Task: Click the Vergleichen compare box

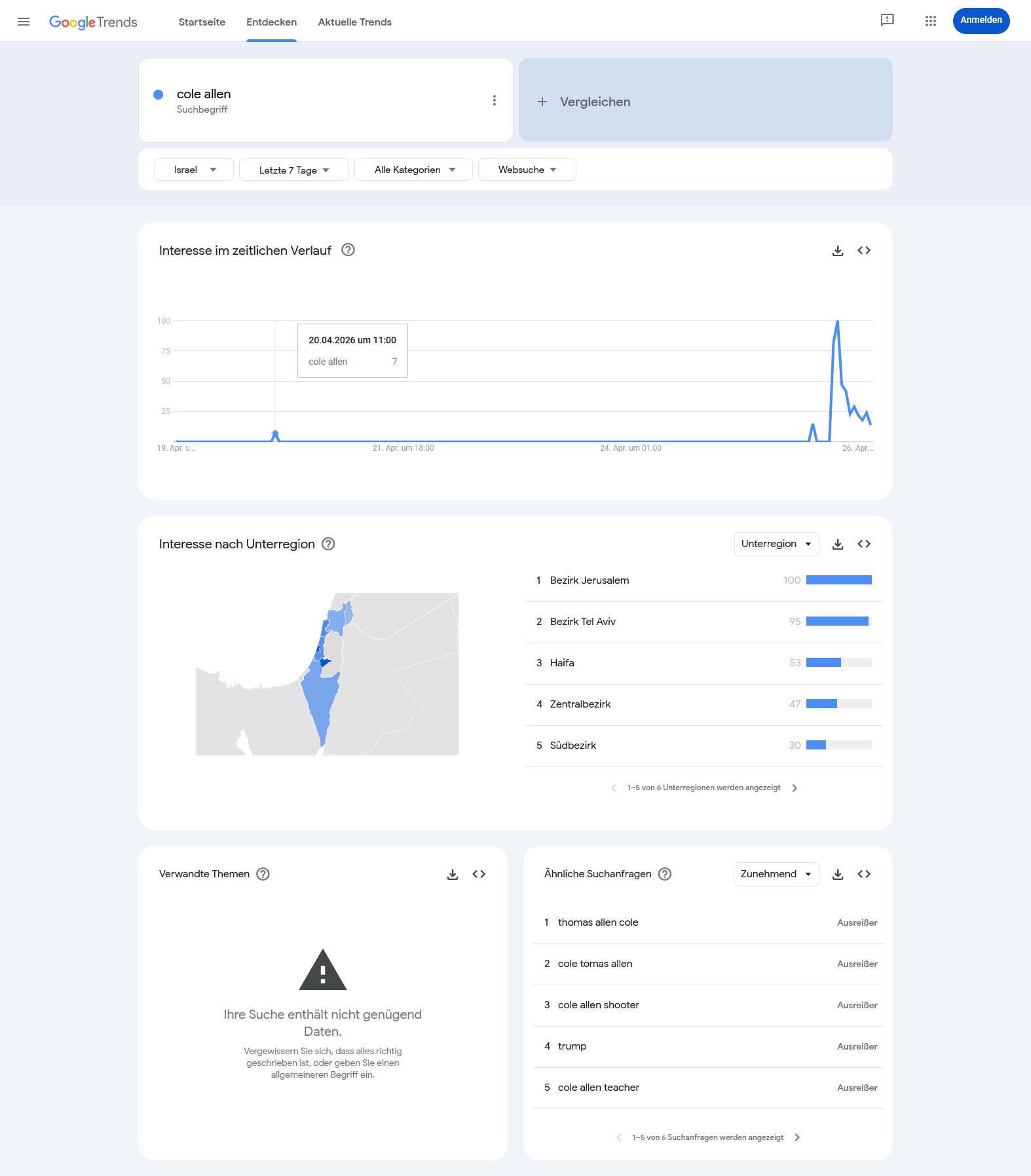Action: 705,100
